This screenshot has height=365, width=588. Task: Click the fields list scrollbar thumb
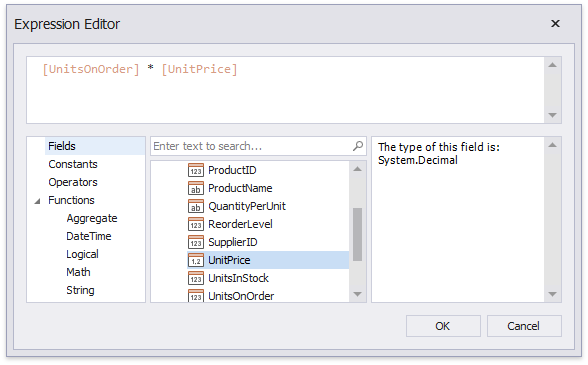pyautogui.click(x=357, y=234)
